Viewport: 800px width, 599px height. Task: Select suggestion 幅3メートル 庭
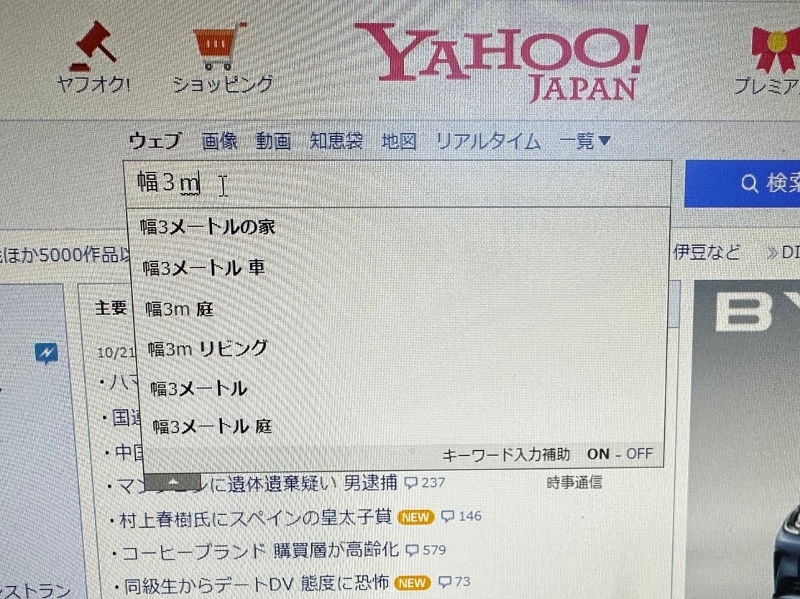pyautogui.click(x=212, y=427)
